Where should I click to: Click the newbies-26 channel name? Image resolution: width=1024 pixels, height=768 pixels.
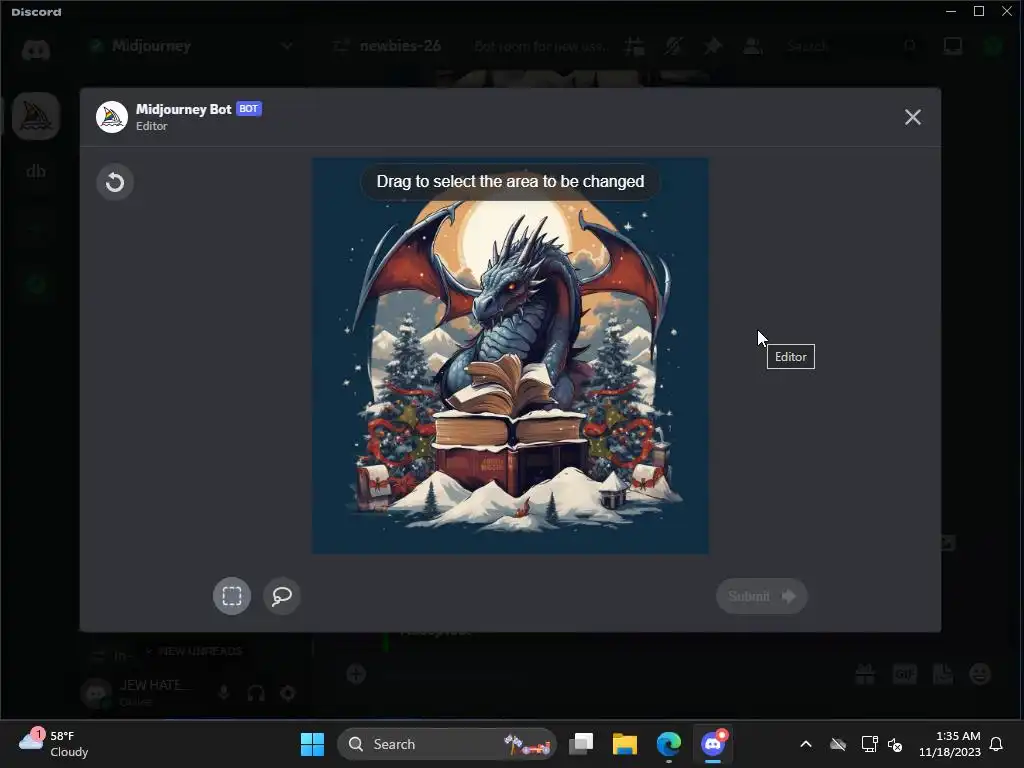(400, 46)
